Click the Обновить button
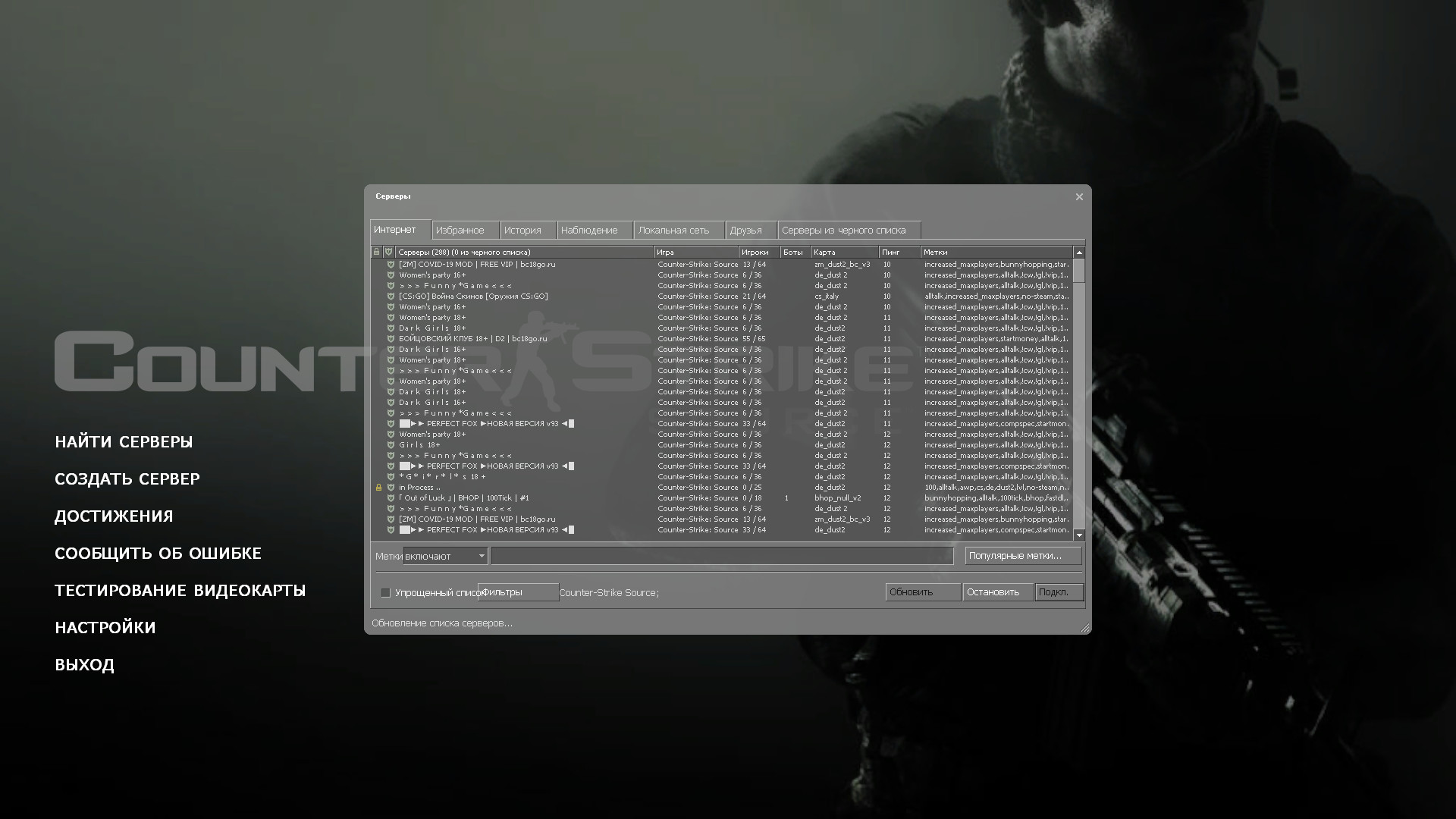This screenshot has width=1456, height=819. point(923,592)
